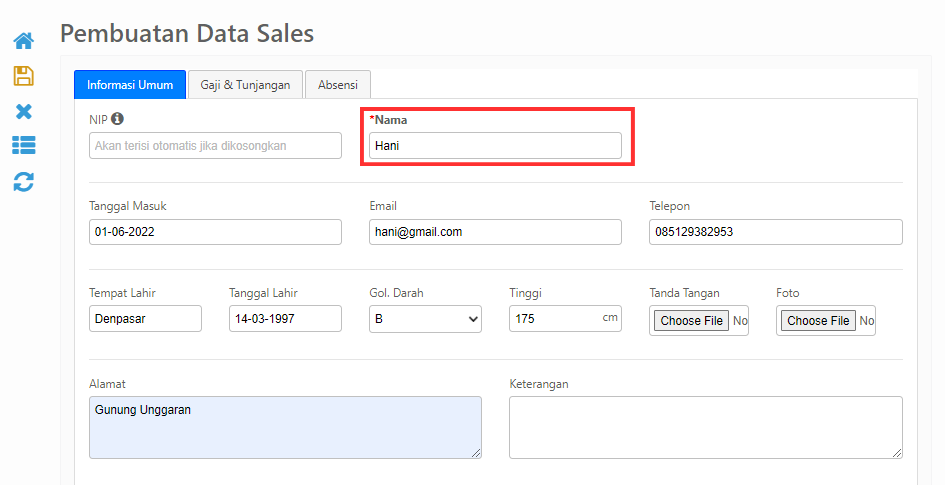Viewport: 945px width, 485px height.
Task: Click into the NIP text field
Action: 215,146
